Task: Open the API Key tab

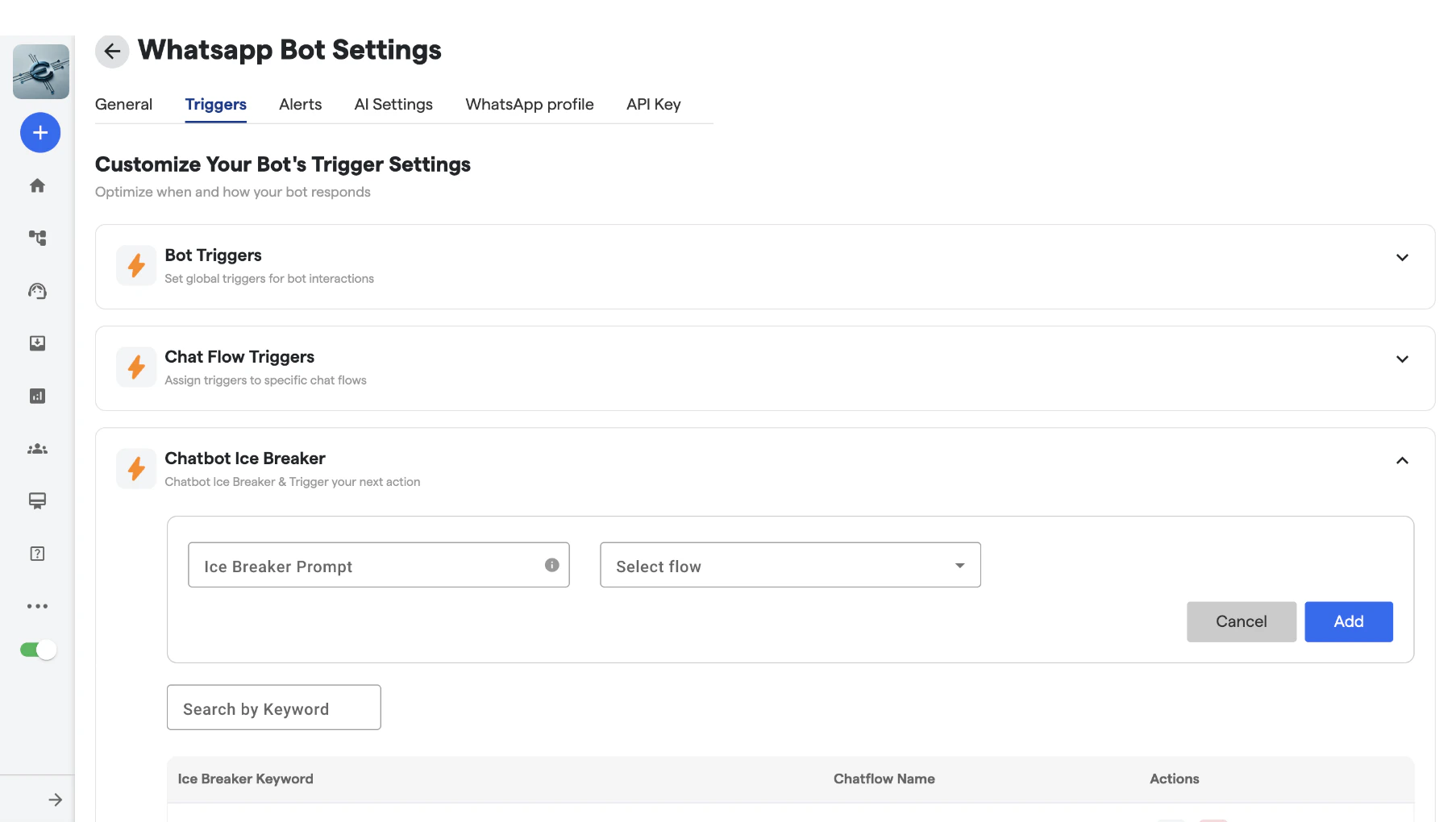Action: 654,104
